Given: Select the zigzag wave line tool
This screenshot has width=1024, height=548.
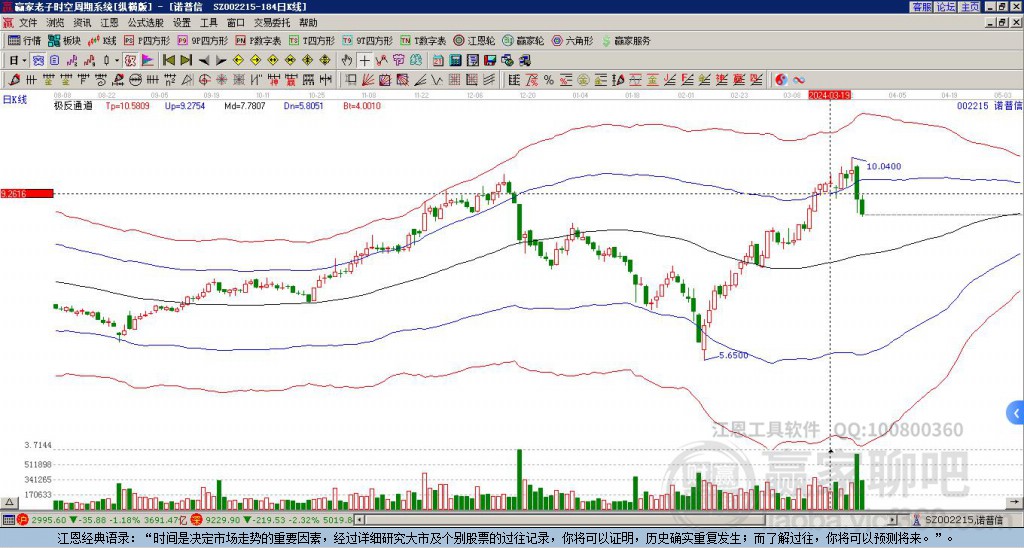Looking at the screenshot, I should [436, 80].
